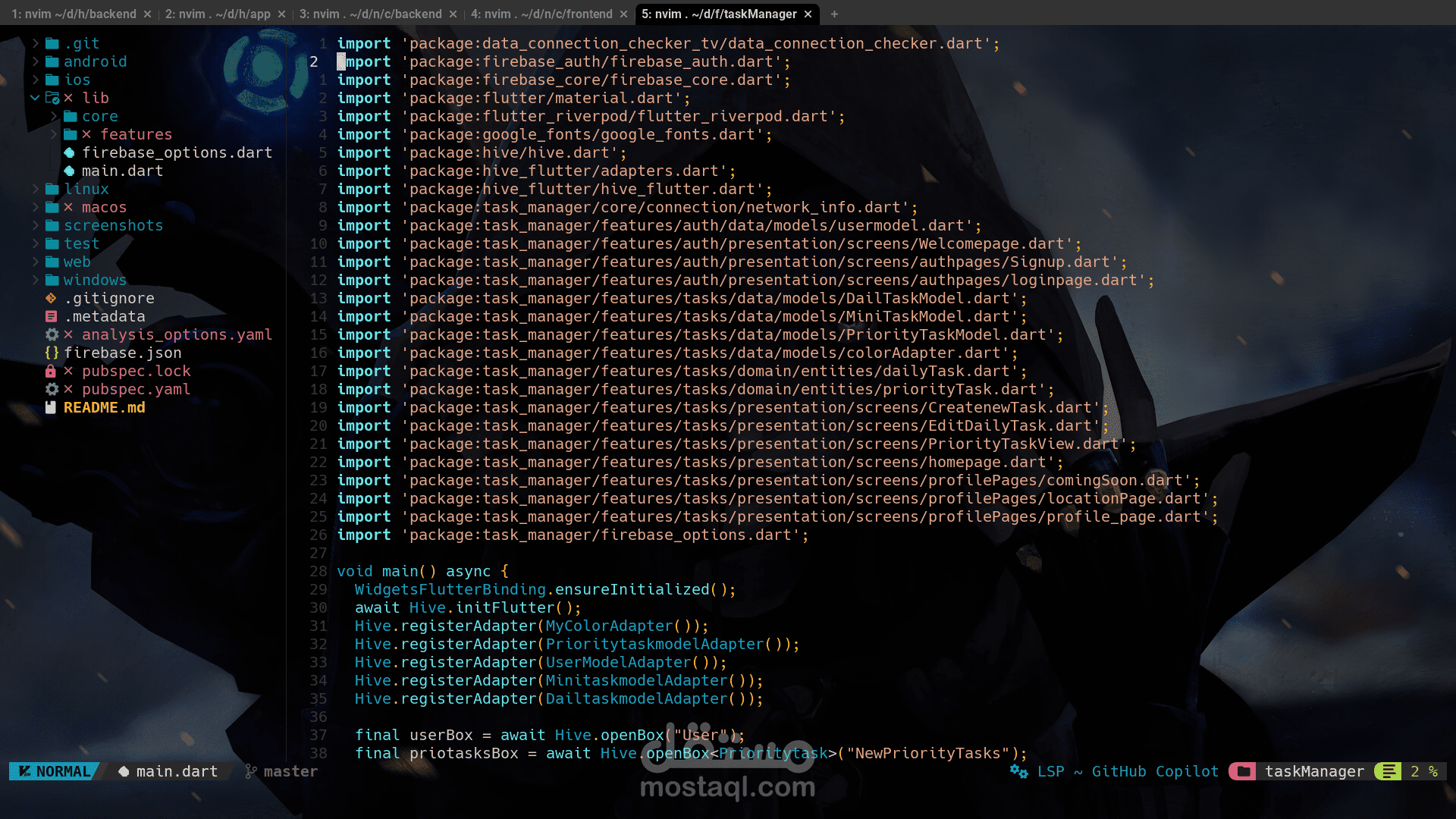The width and height of the screenshot is (1456, 819).
Task: Click the lock icon next to pubspec.lock
Action: click(x=51, y=371)
